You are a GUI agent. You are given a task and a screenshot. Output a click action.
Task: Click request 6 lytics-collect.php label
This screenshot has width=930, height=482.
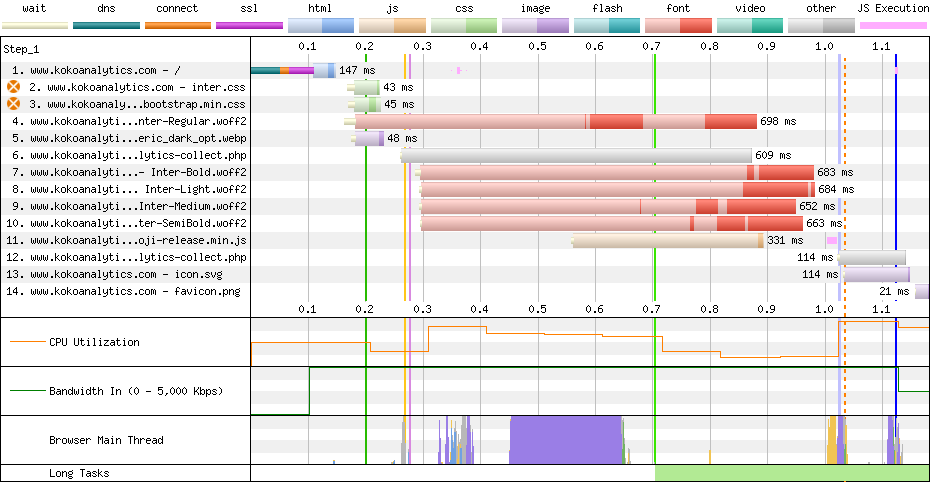[x=129, y=155]
